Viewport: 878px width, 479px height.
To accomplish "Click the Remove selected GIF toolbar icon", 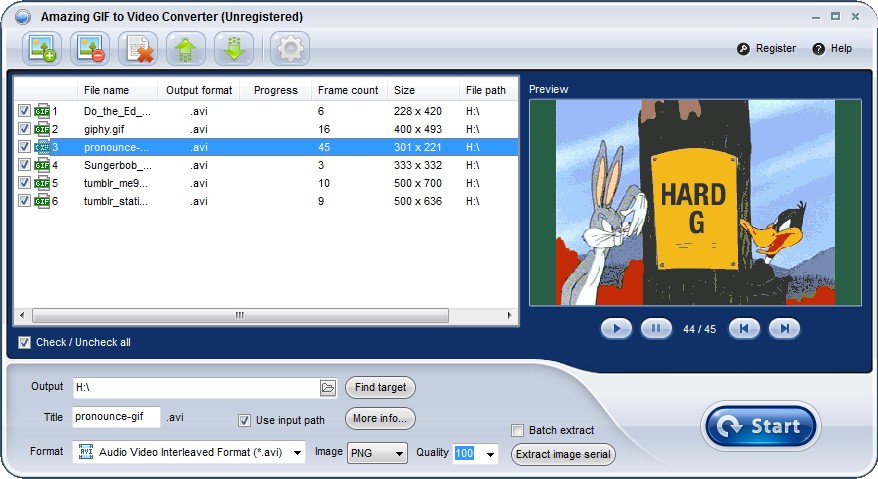I will pos(90,49).
